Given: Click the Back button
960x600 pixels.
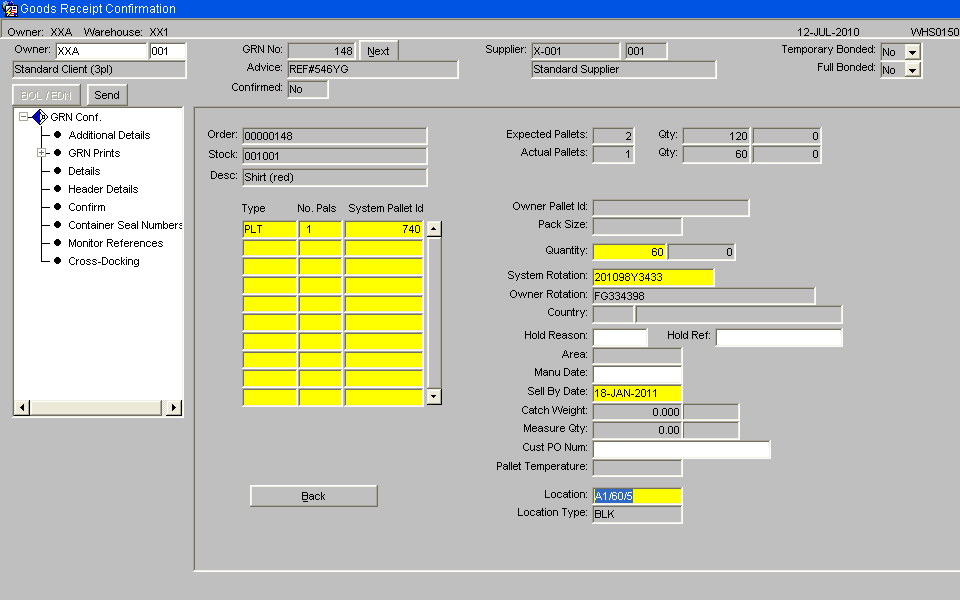Looking at the screenshot, I should pos(313,496).
